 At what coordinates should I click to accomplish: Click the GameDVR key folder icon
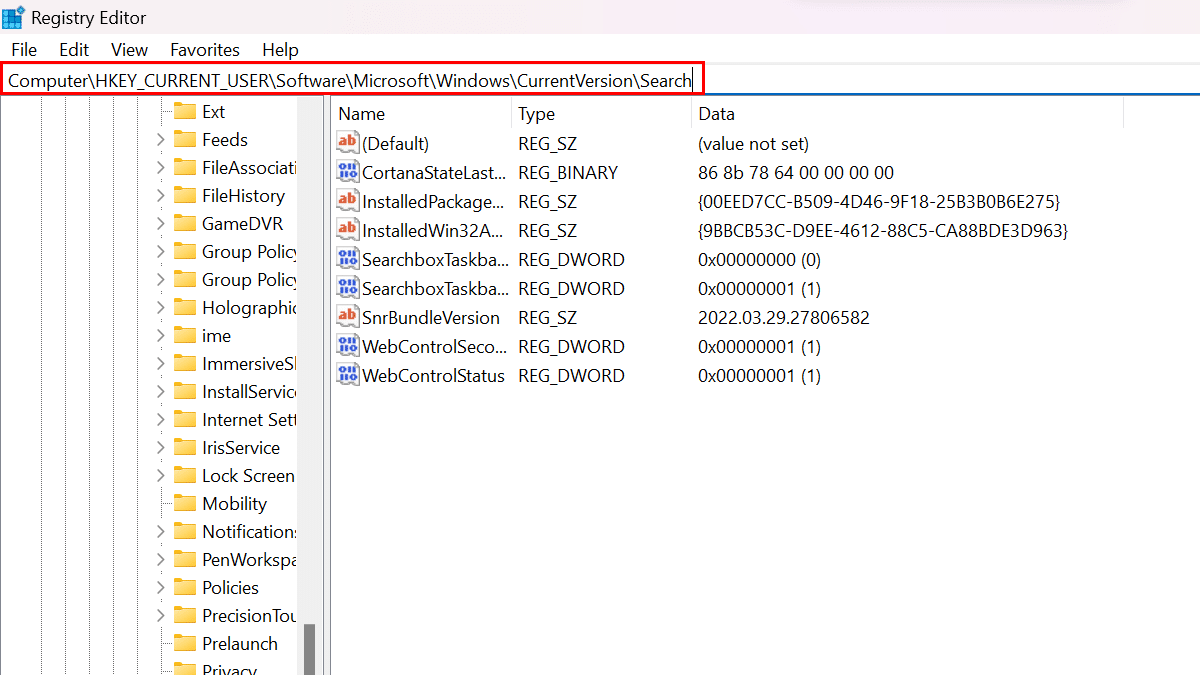184,223
